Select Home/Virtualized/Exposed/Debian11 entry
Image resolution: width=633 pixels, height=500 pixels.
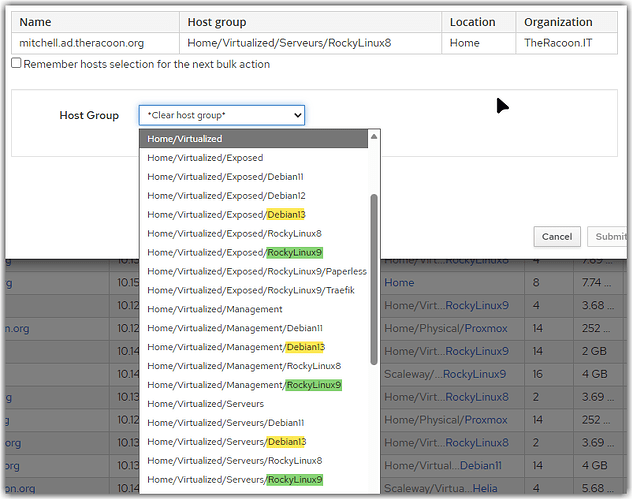tap(226, 177)
